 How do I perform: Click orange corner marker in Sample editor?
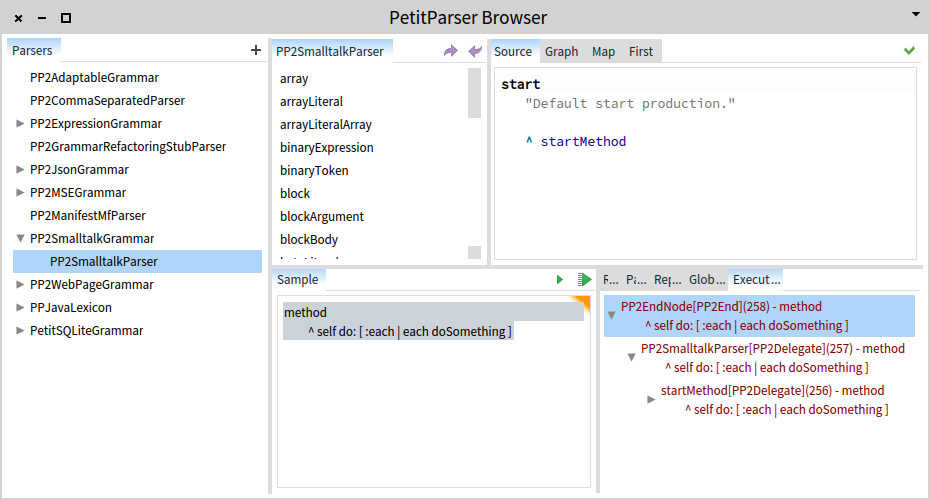pyautogui.click(x=582, y=302)
